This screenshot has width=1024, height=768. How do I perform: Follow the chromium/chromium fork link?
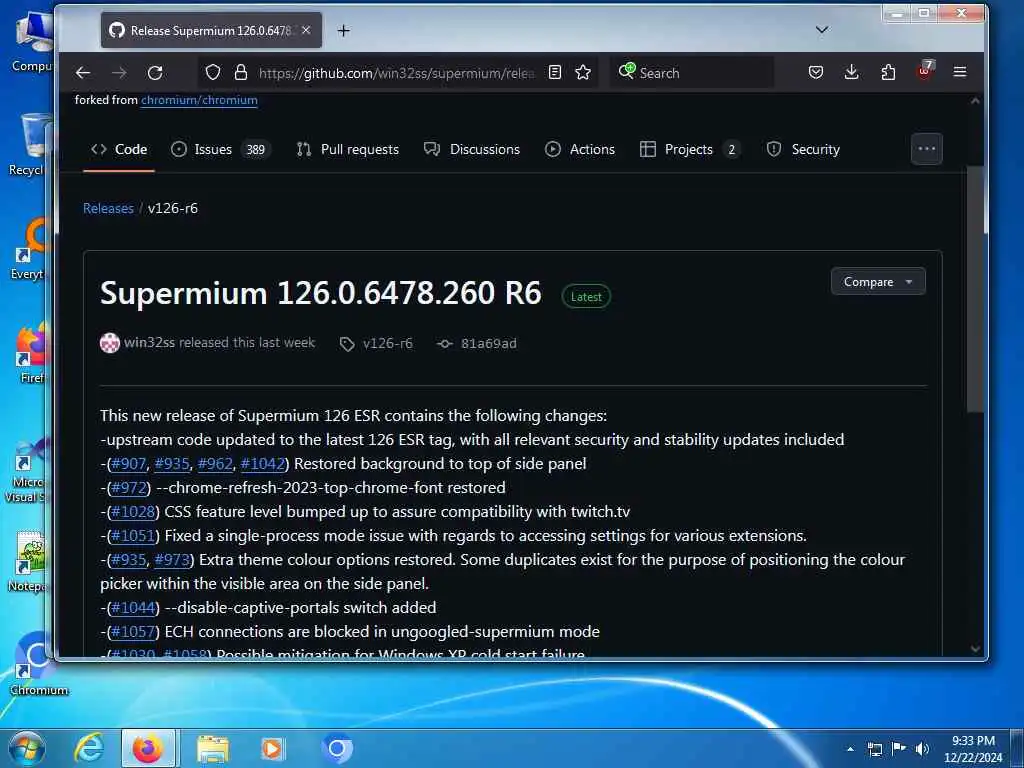pyautogui.click(x=199, y=100)
